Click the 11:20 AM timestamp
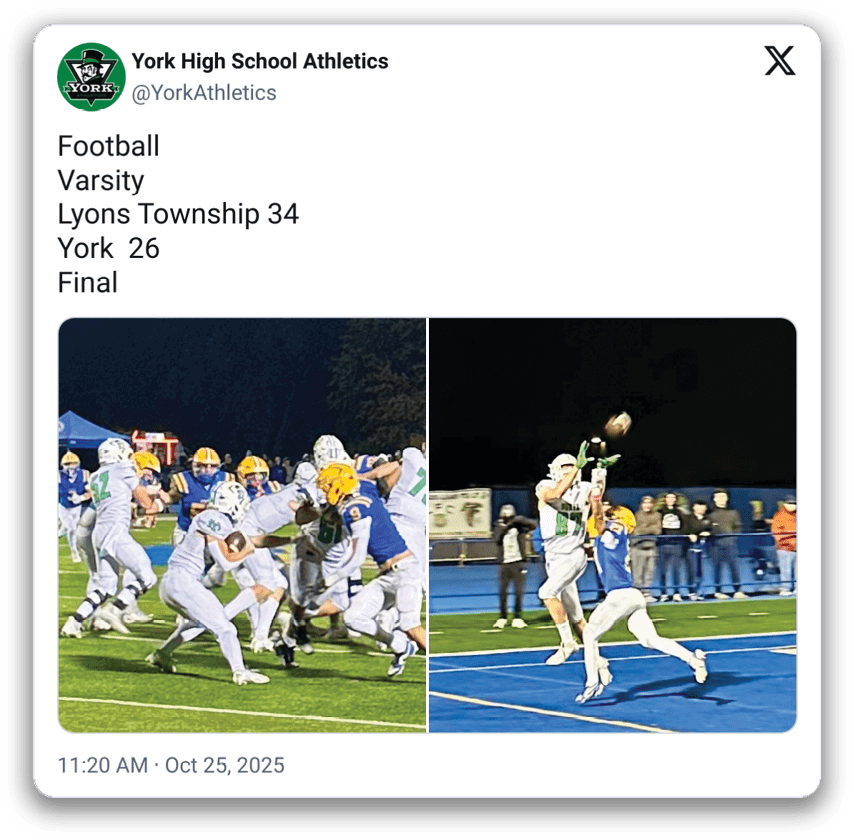 103,765
